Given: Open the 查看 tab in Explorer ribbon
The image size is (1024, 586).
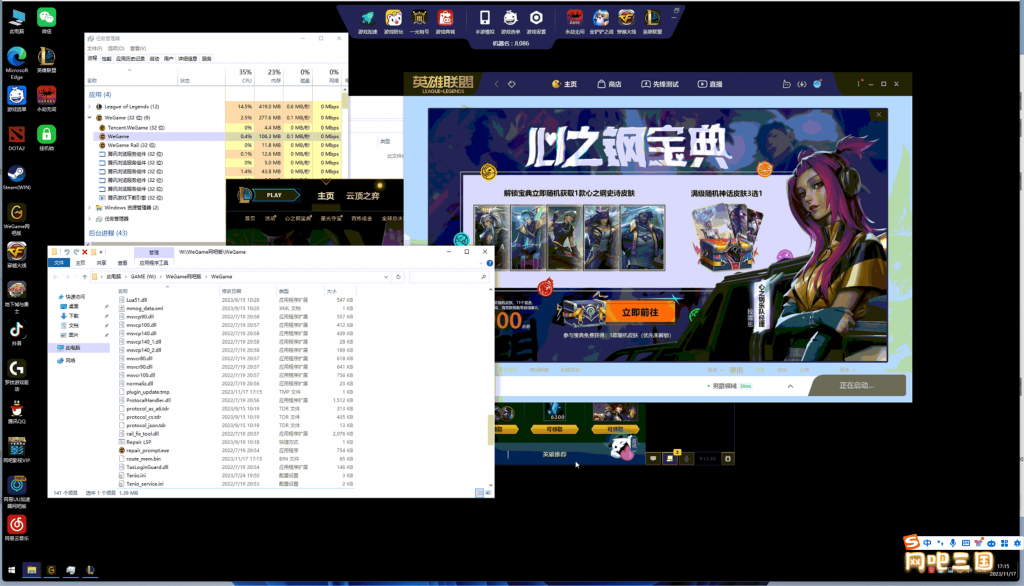Looking at the screenshot, I should pos(122,263).
